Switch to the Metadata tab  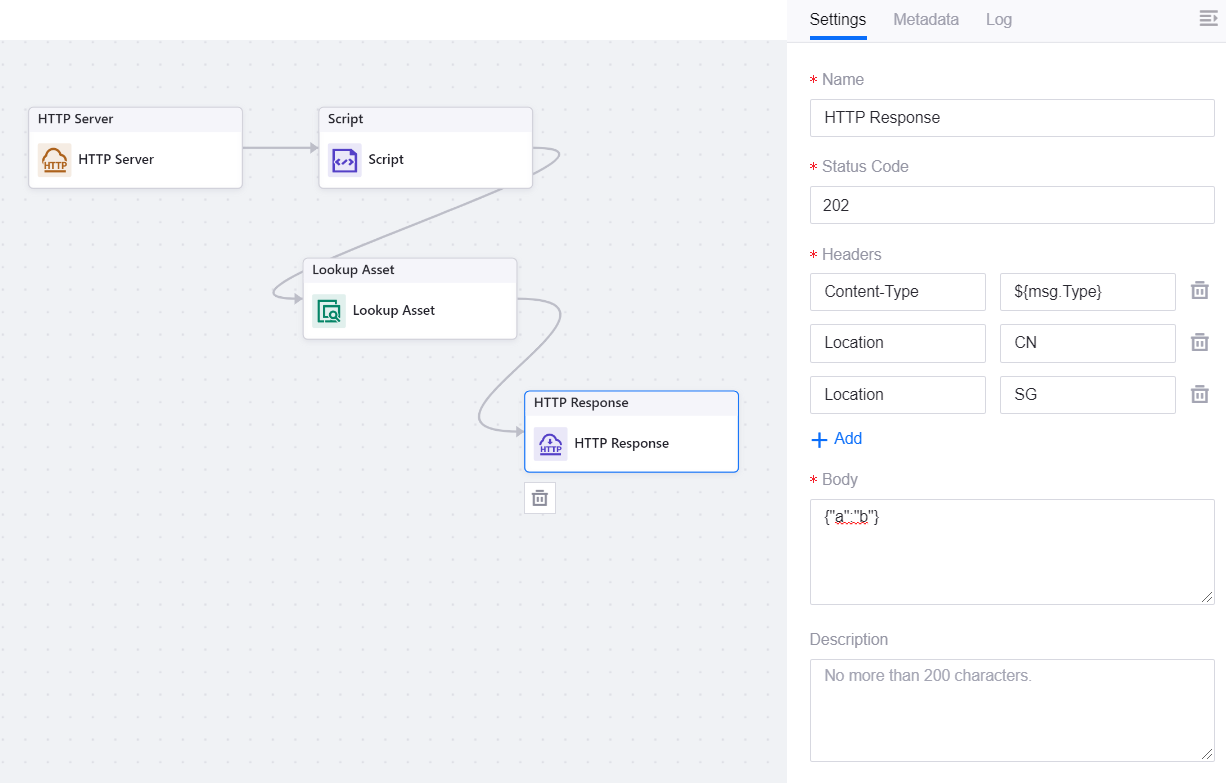point(925,20)
